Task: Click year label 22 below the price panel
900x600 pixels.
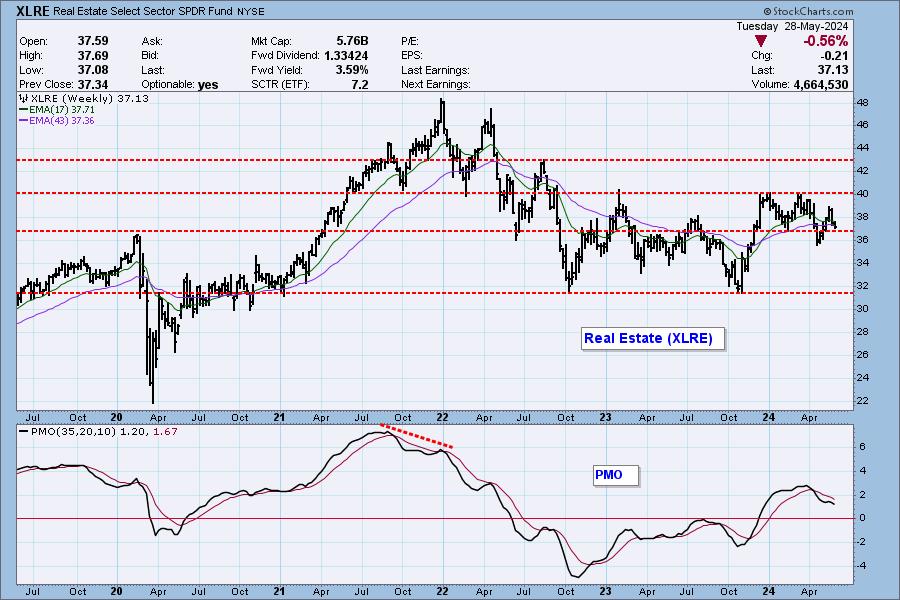Action: tap(443, 417)
